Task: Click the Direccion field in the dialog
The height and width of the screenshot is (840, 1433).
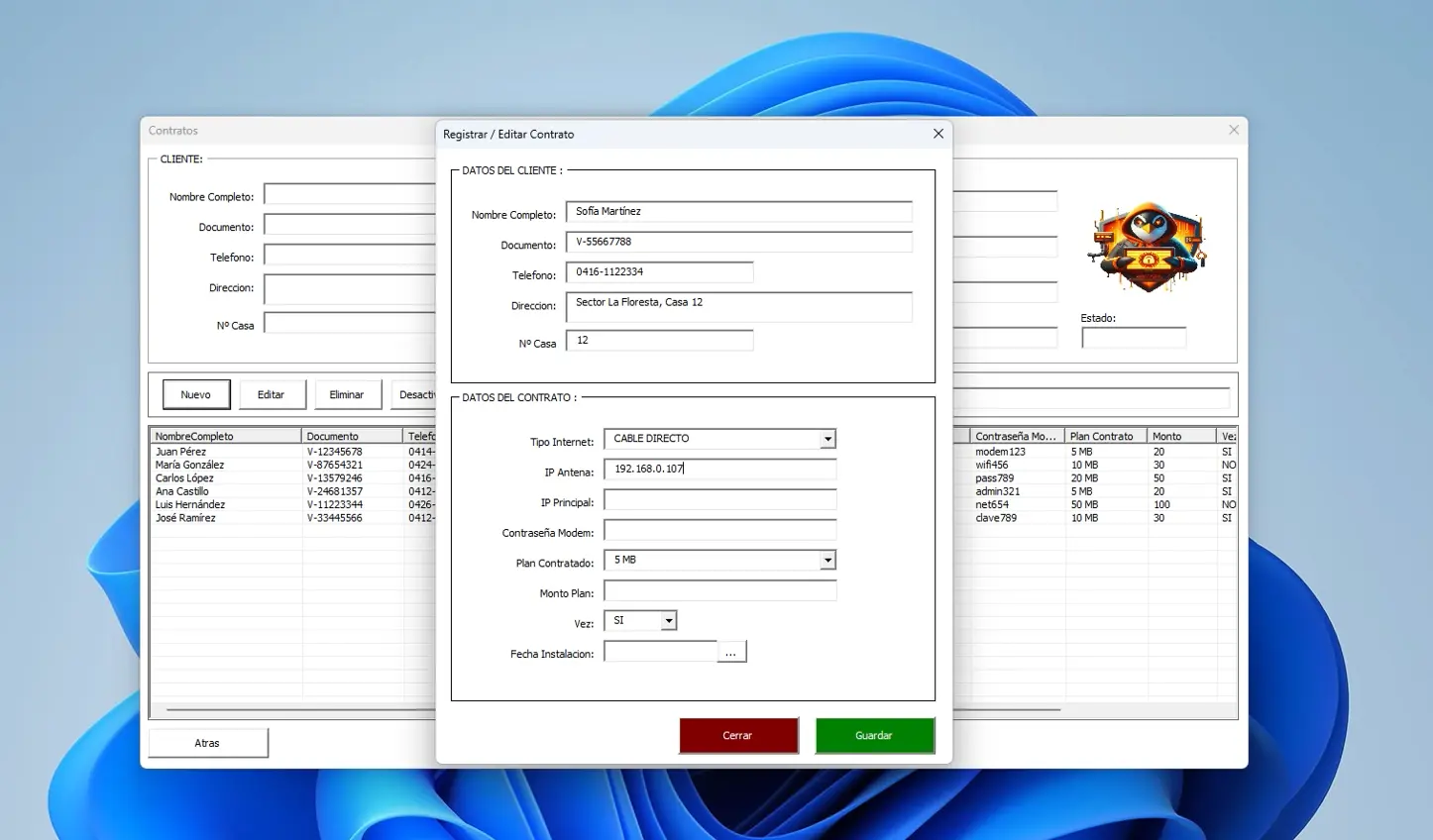Action: tap(739, 307)
